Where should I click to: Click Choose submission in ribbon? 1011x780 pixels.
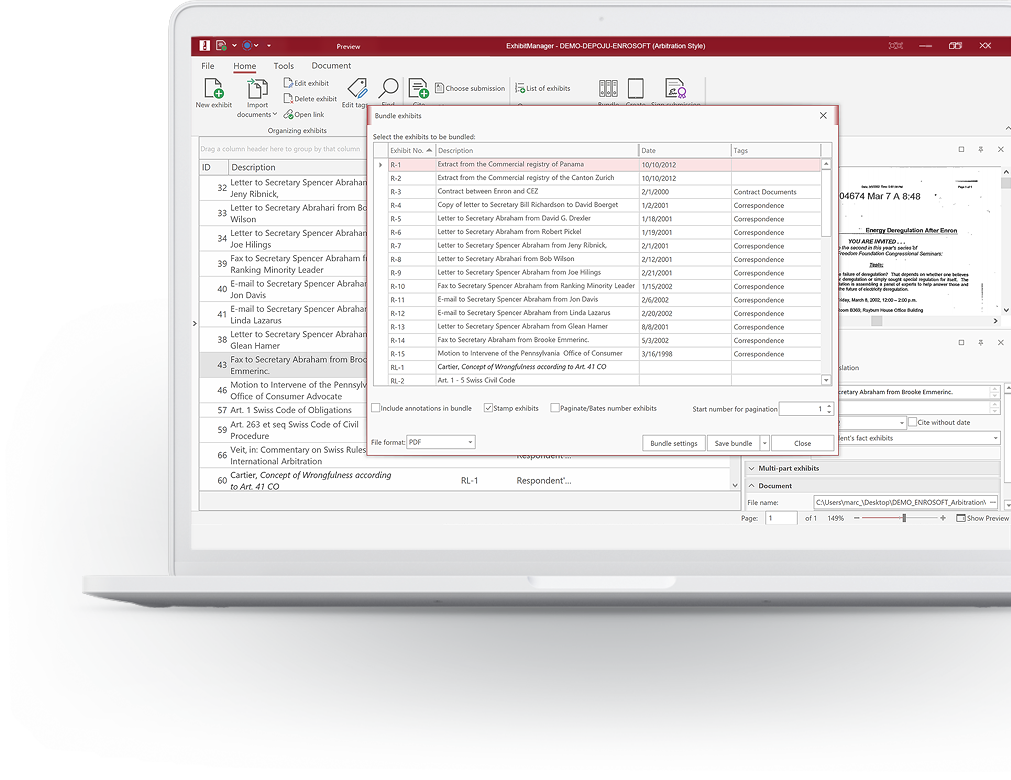470,88
